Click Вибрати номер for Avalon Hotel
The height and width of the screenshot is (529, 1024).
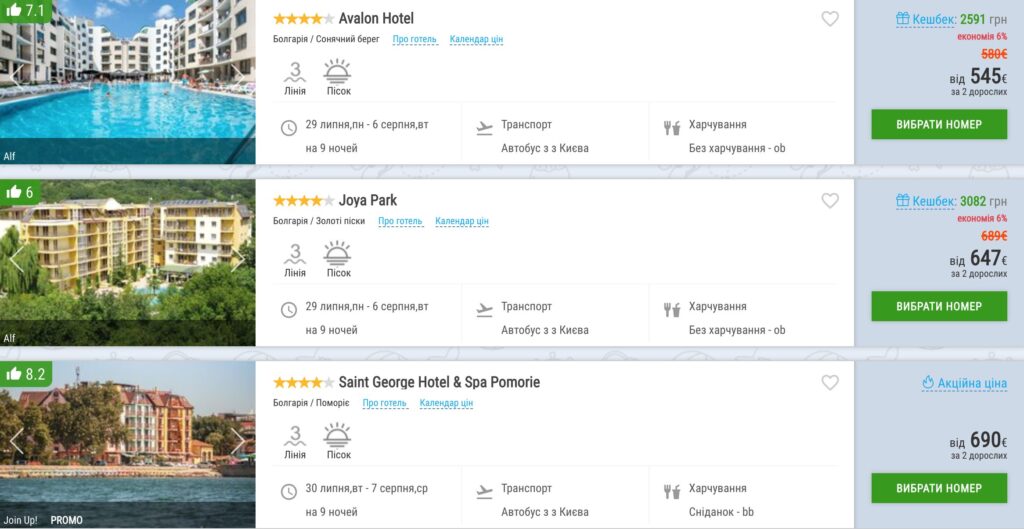pos(939,124)
